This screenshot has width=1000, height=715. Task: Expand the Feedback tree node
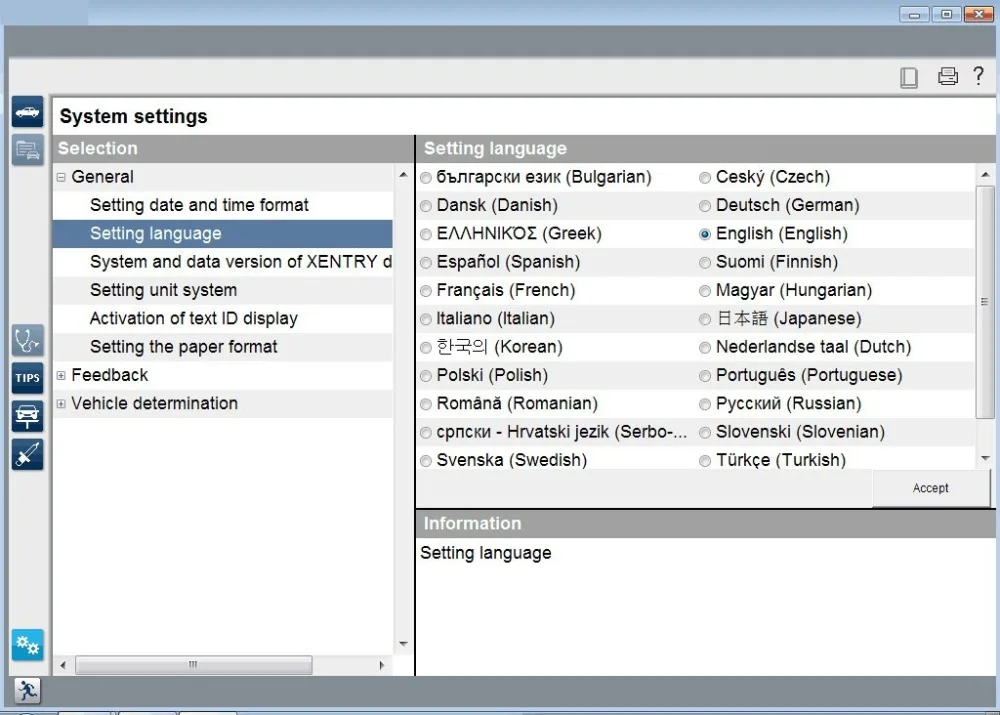tap(61, 376)
